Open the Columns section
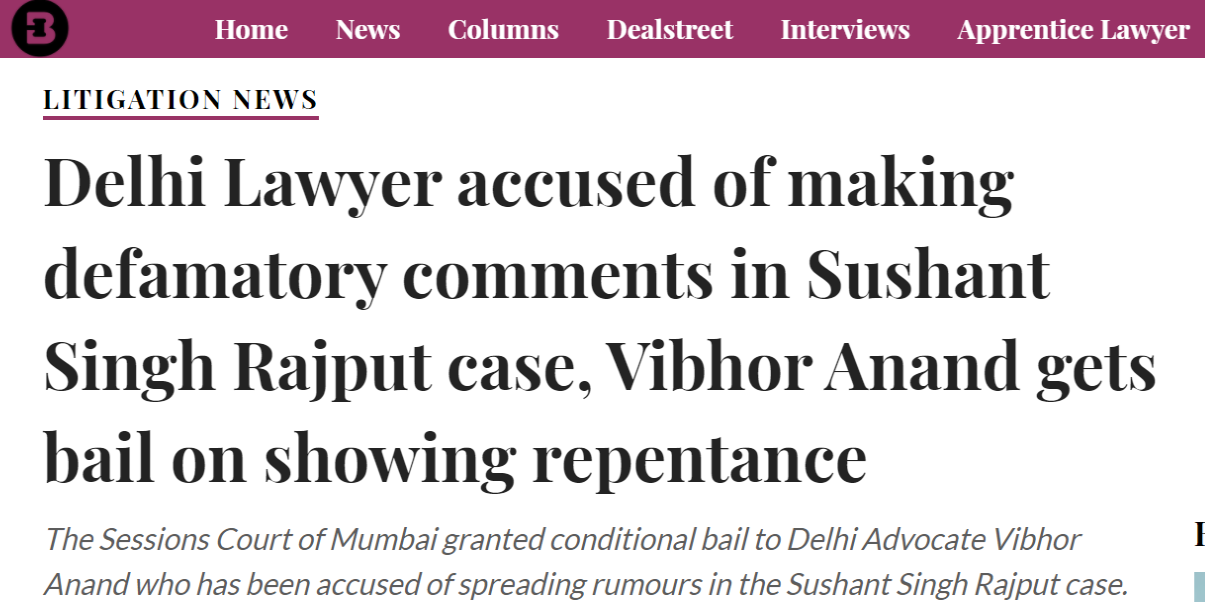The height and width of the screenshot is (602, 1205). 503,30
